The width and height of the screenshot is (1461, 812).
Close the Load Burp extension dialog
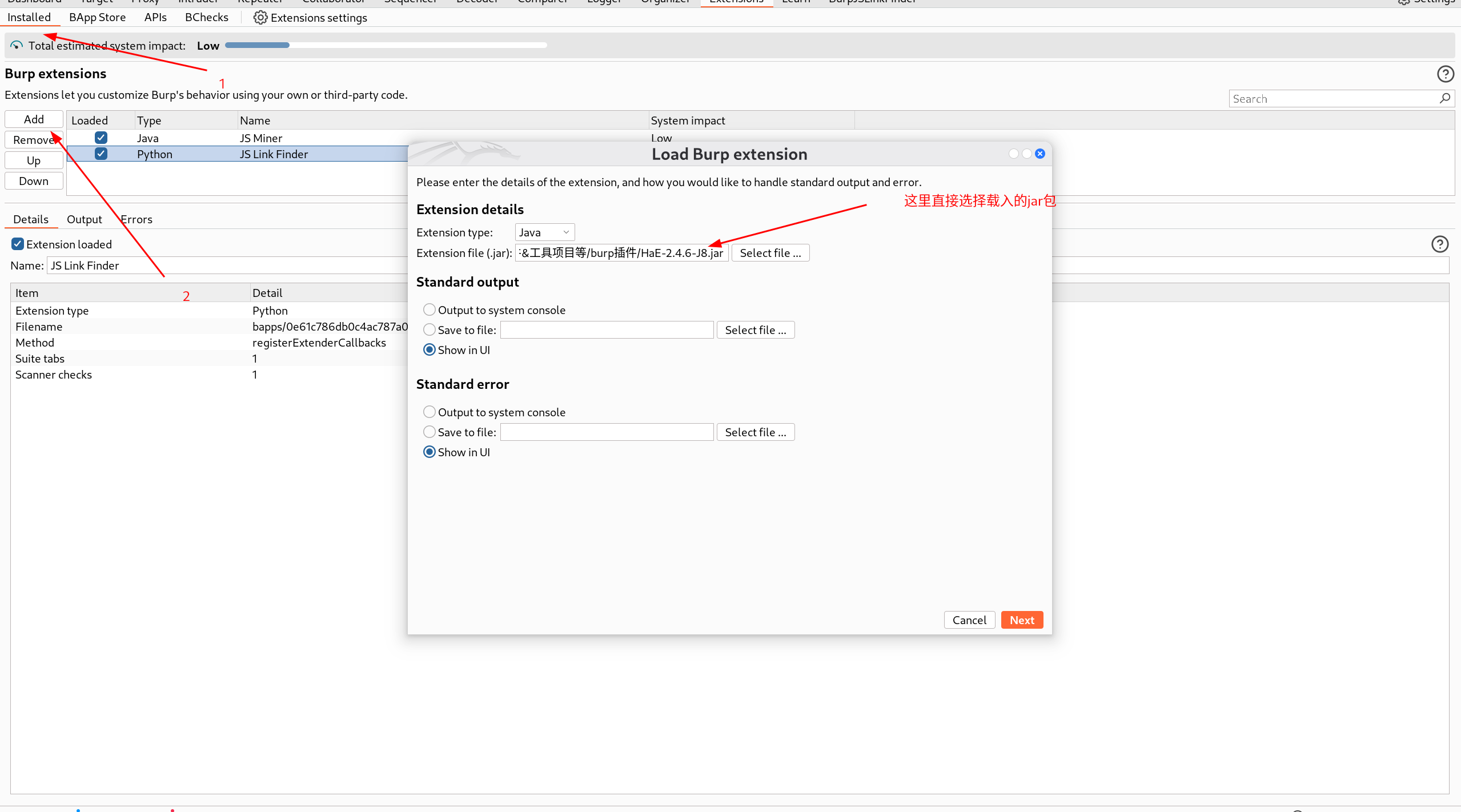1040,154
